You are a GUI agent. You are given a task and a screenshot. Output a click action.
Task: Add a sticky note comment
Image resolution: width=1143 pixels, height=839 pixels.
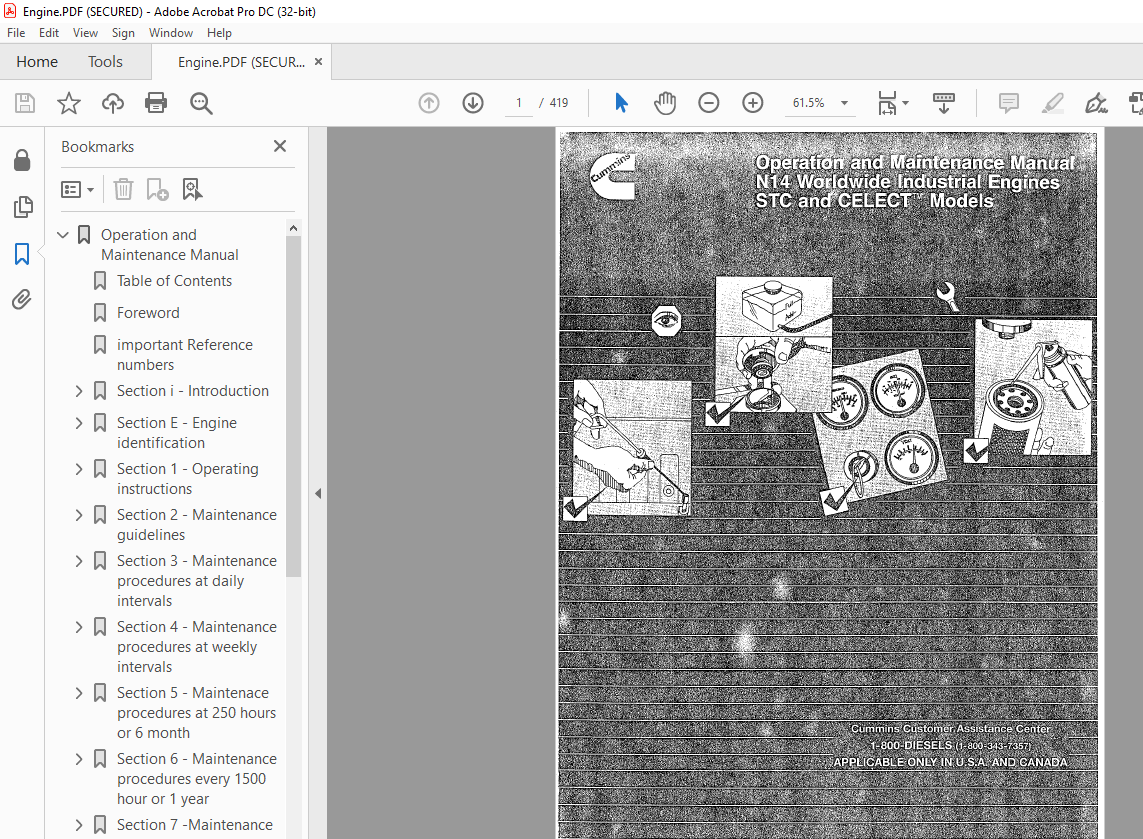tap(1009, 103)
